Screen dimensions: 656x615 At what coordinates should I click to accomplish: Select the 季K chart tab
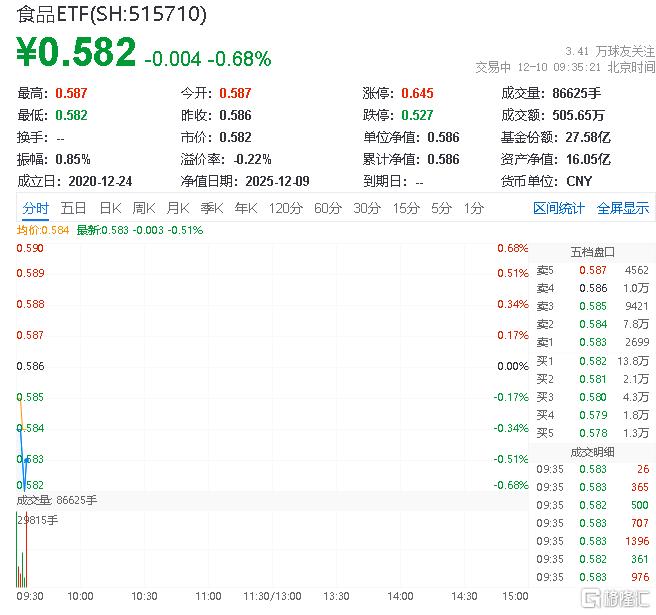[212, 208]
